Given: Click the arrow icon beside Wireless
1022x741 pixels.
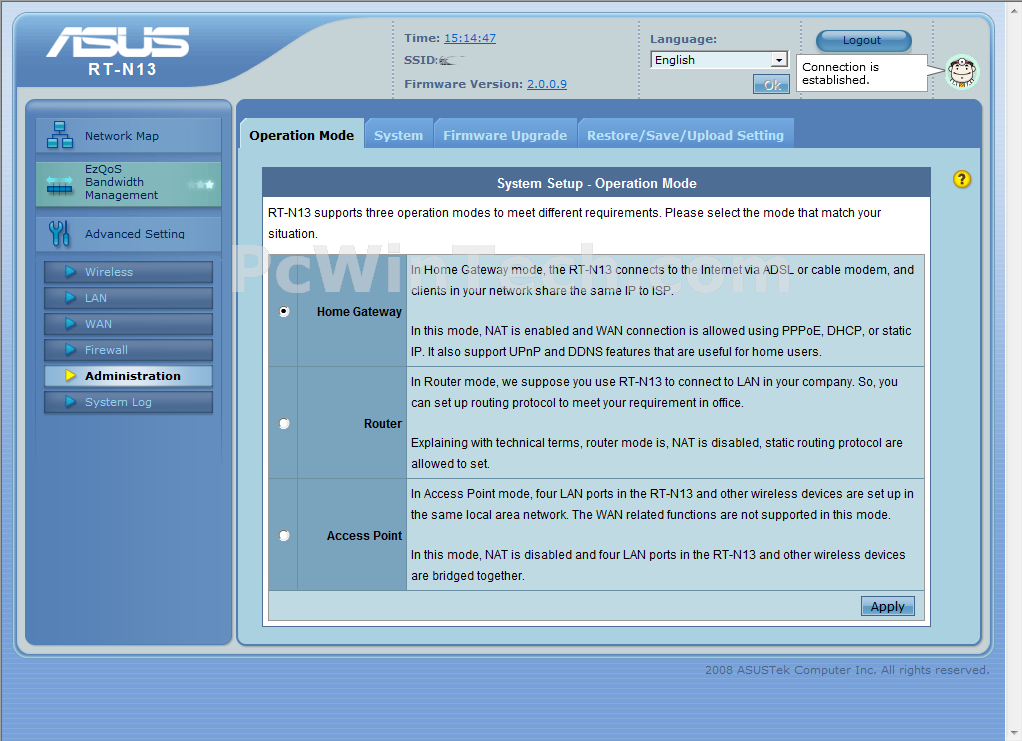Looking at the screenshot, I should coord(70,272).
